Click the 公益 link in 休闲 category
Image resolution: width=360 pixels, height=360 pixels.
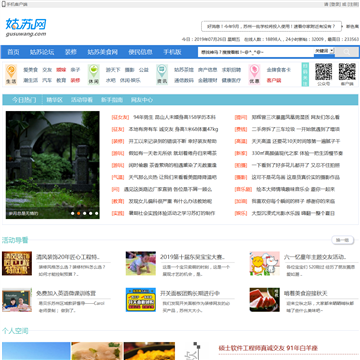[x=144, y=70]
